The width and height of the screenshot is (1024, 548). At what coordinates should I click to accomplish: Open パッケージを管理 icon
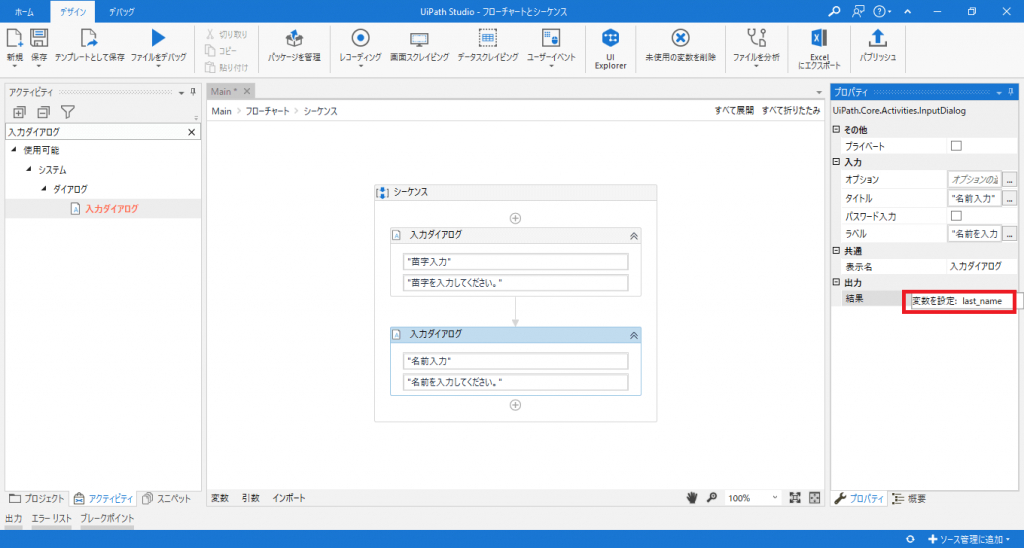coord(295,38)
